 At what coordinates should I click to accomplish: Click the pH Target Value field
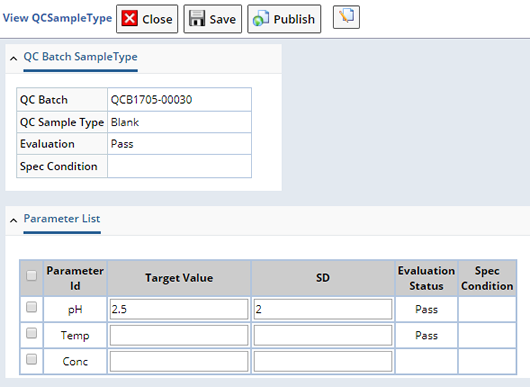tap(179, 309)
